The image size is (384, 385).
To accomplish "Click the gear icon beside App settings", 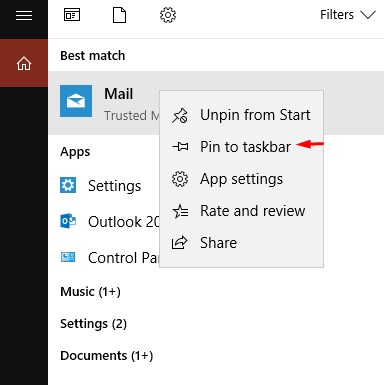I will (180, 179).
